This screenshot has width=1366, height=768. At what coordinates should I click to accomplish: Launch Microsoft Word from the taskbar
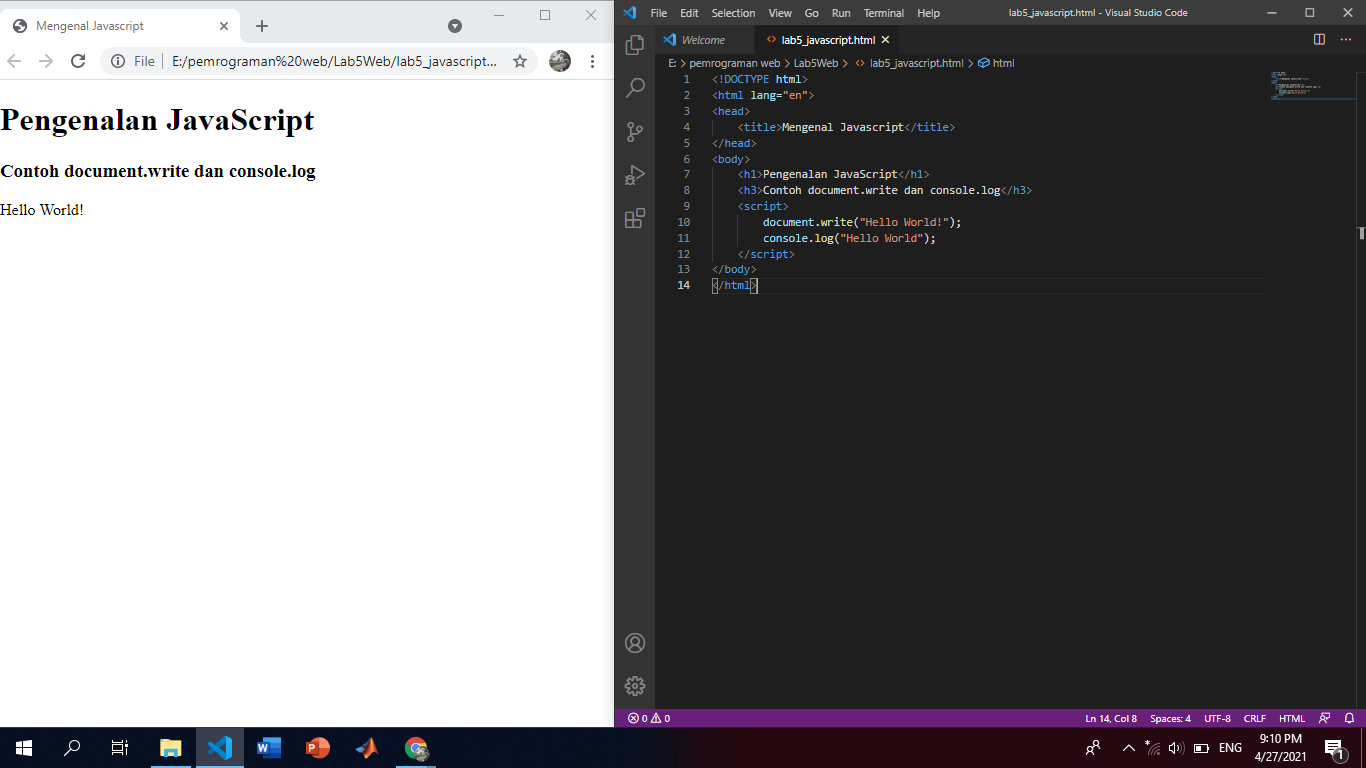267,747
